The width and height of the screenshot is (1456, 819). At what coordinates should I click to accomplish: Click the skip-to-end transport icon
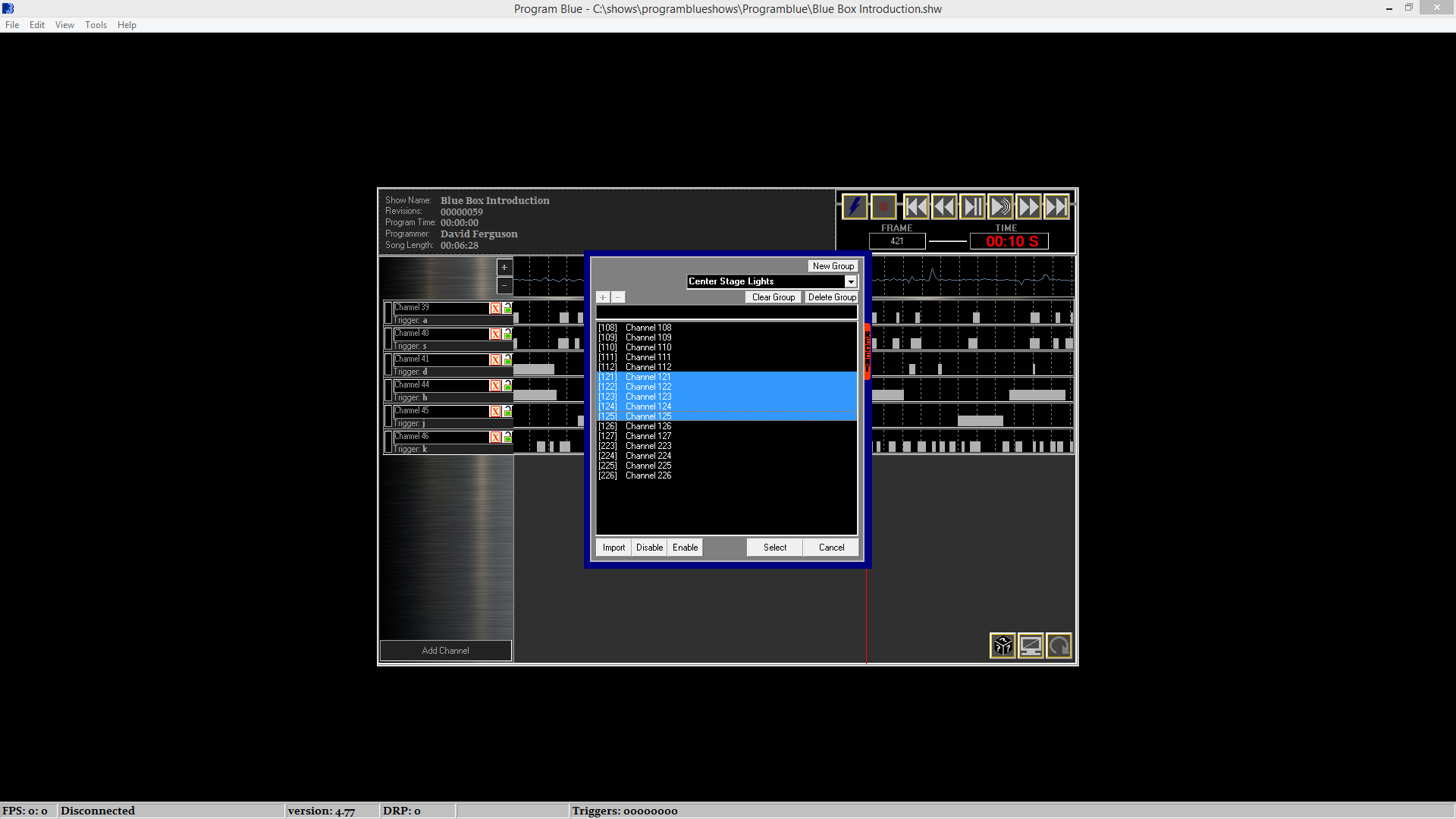click(x=1056, y=206)
